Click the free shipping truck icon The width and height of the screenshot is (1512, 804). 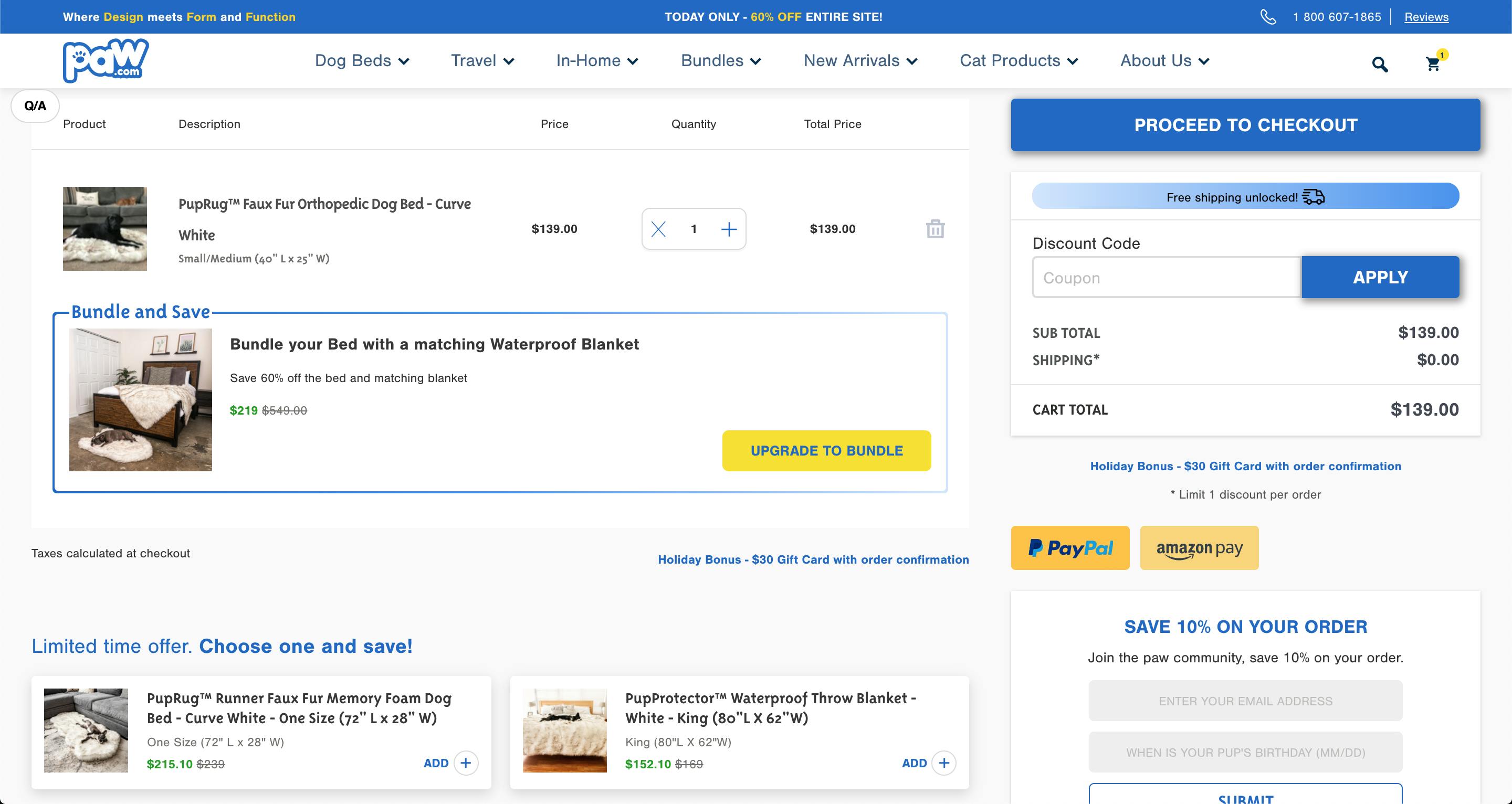coord(1314,197)
